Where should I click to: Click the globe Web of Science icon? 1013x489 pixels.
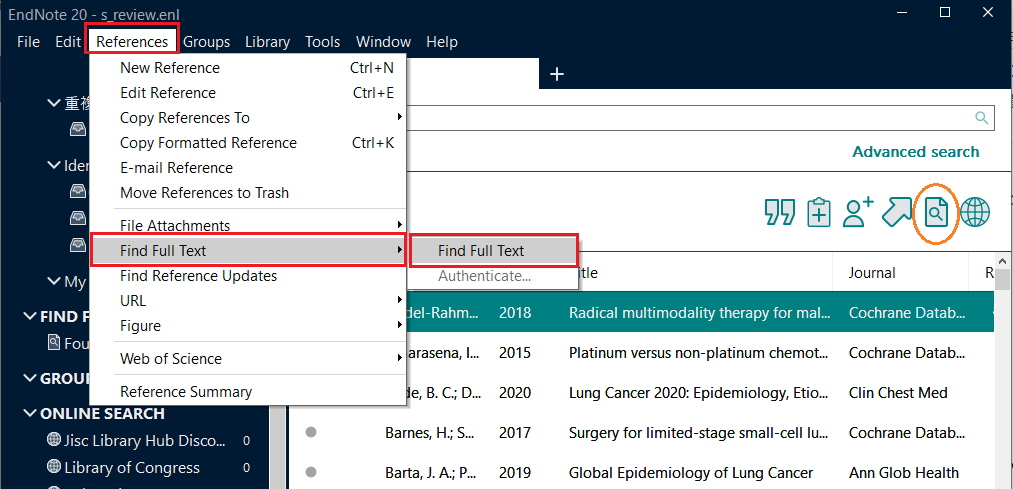coord(975,212)
